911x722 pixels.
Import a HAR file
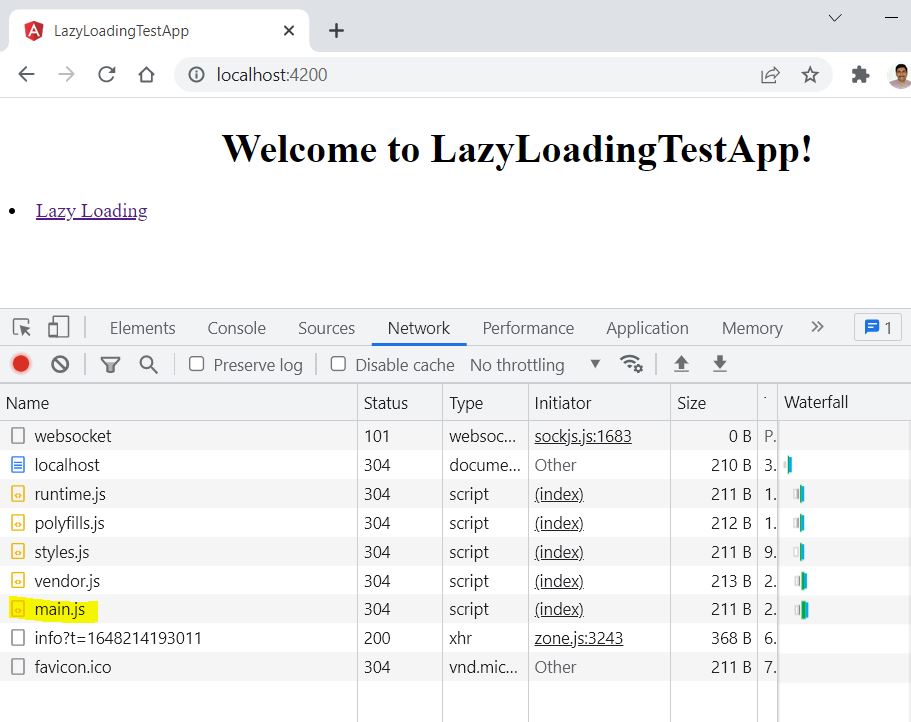[x=681, y=364]
